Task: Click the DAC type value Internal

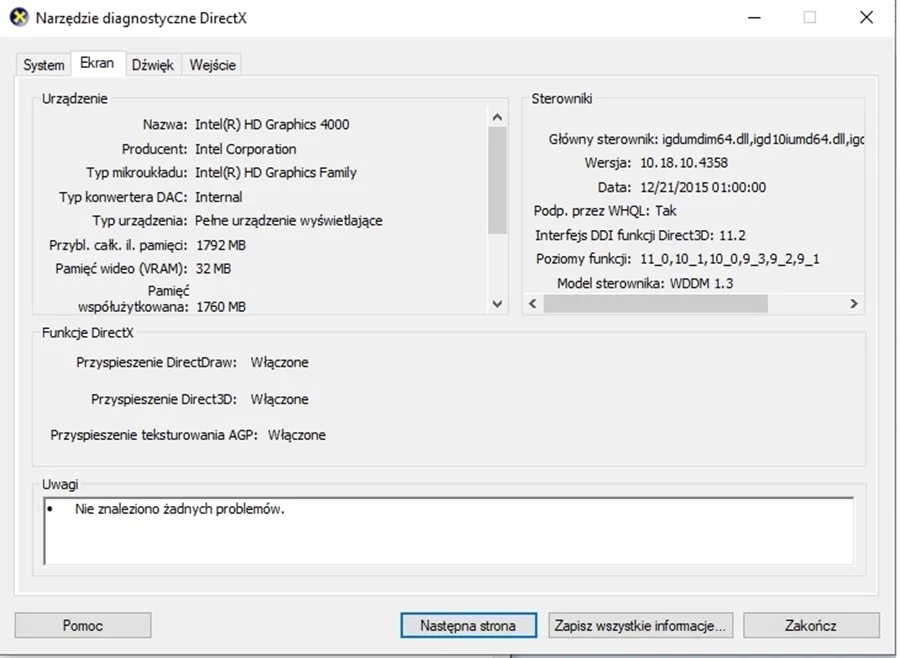Action: point(219,198)
